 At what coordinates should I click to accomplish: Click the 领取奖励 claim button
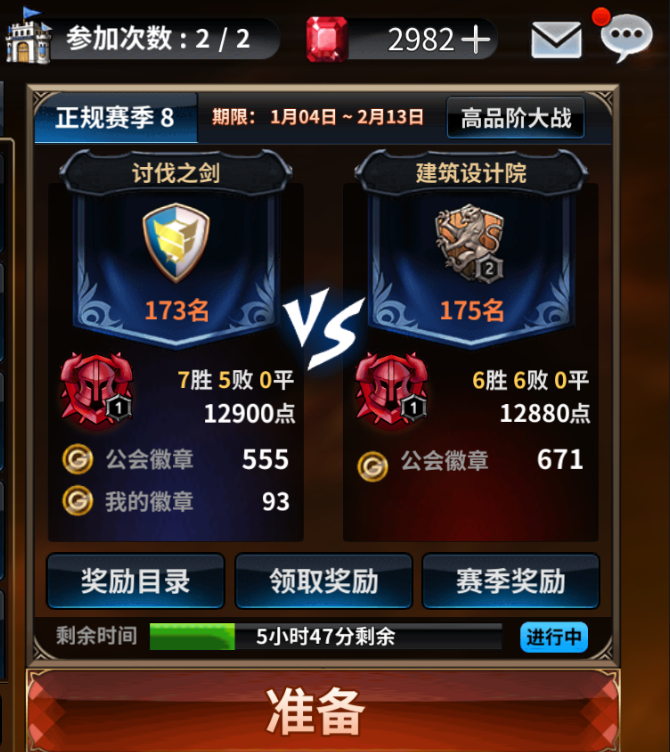click(324, 581)
